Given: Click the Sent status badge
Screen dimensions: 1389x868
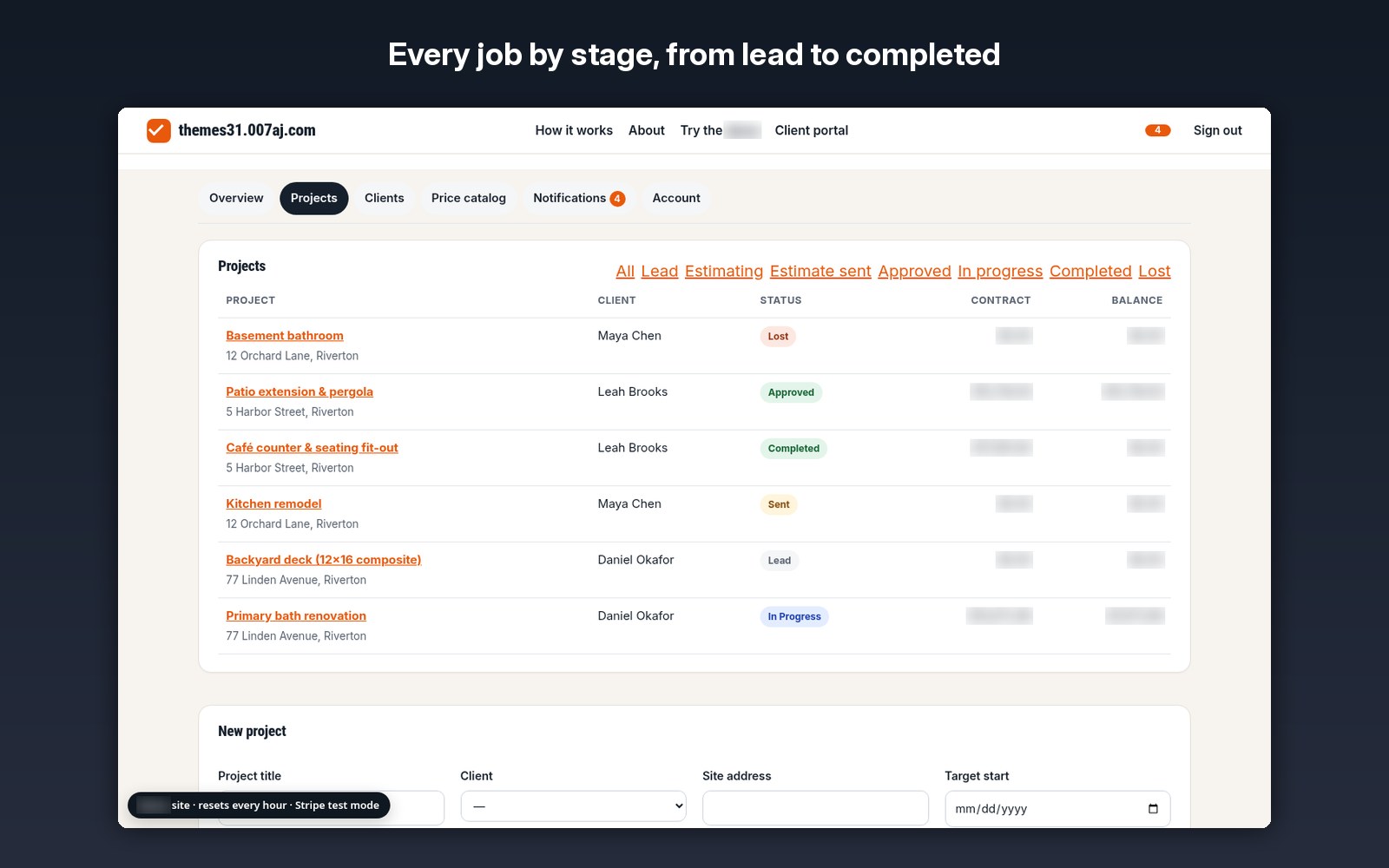Looking at the screenshot, I should point(779,504).
